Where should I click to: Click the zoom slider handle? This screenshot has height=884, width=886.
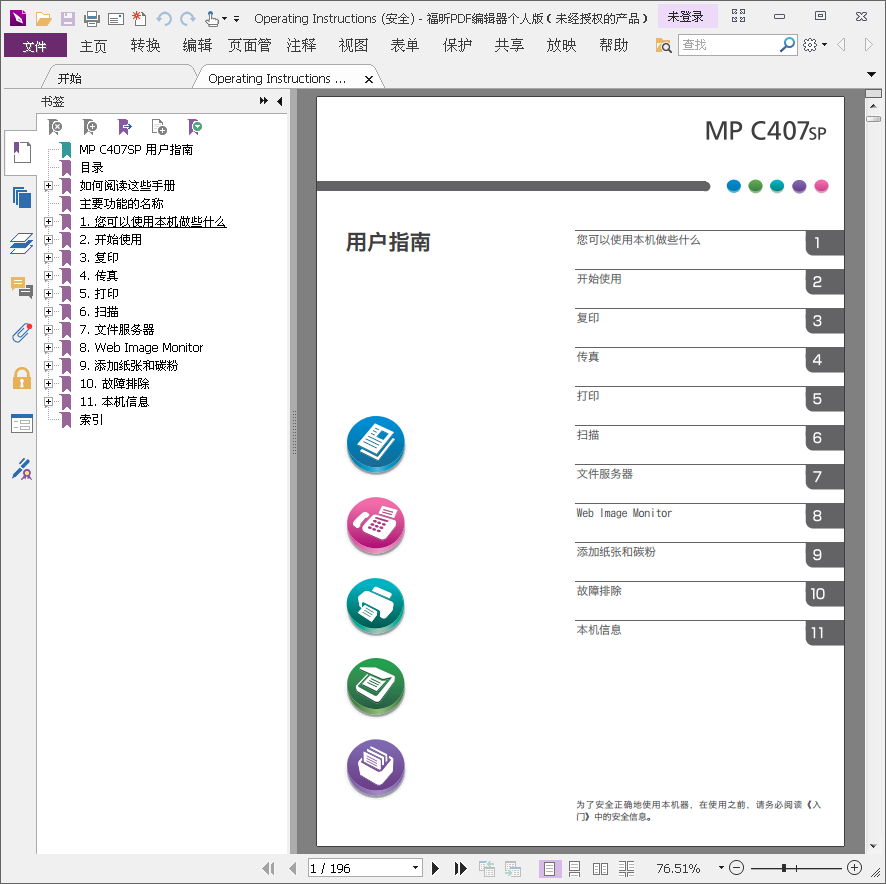click(x=784, y=868)
